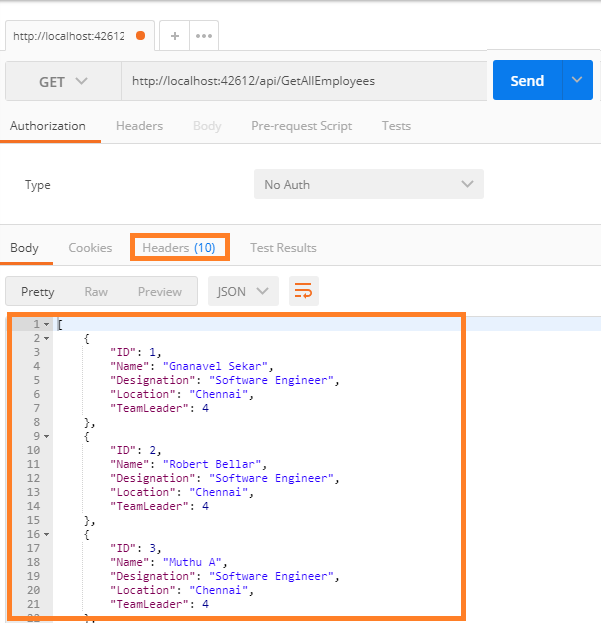View response Headers (10) tab

(x=179, y=247)
